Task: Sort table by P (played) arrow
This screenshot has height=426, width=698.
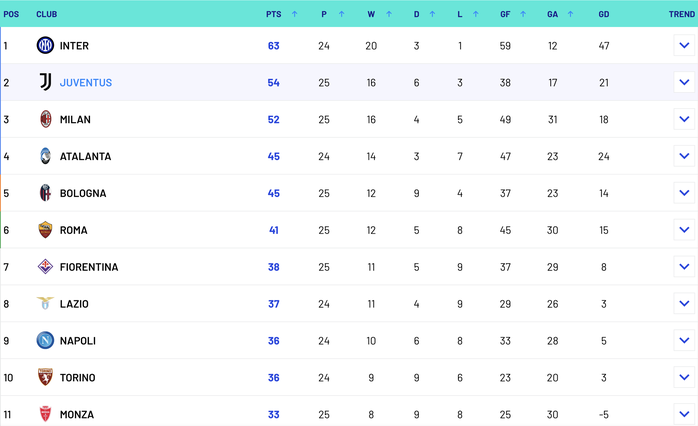Action: point(341,14)
